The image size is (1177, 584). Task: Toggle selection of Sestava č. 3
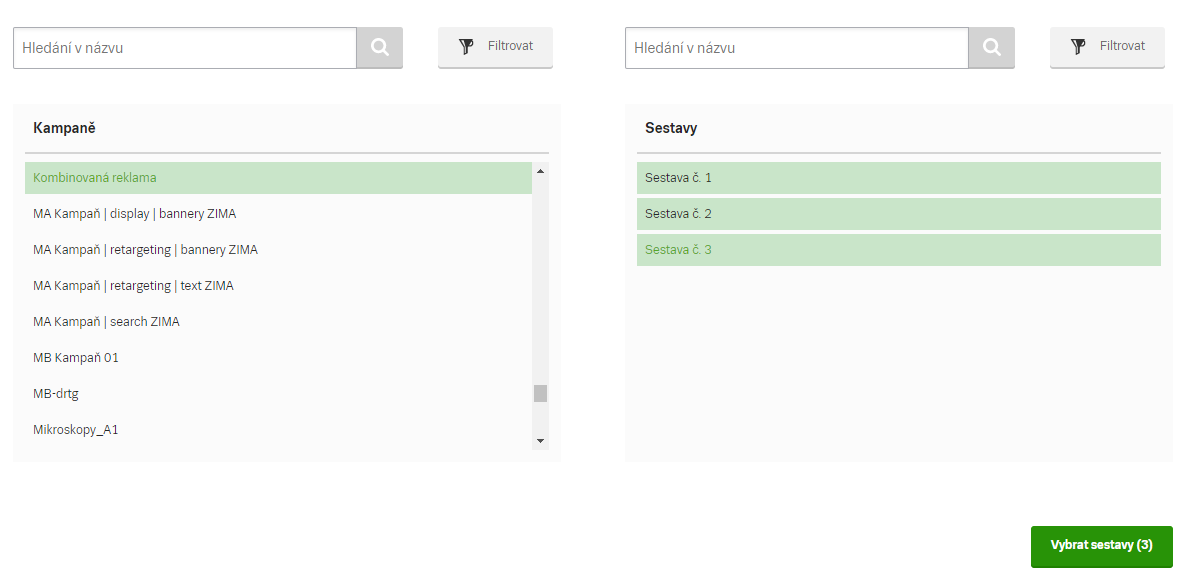click(x=899, y=250)
